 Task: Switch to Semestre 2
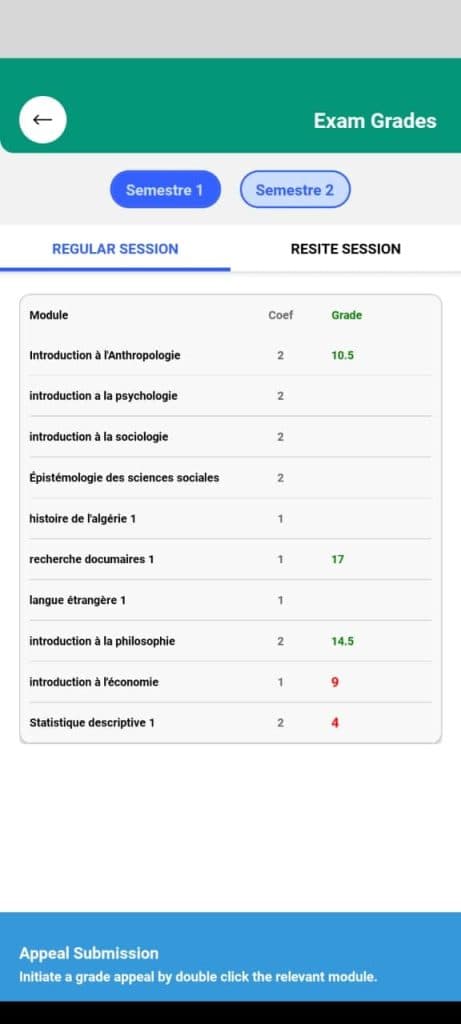[x=295, y=189]
